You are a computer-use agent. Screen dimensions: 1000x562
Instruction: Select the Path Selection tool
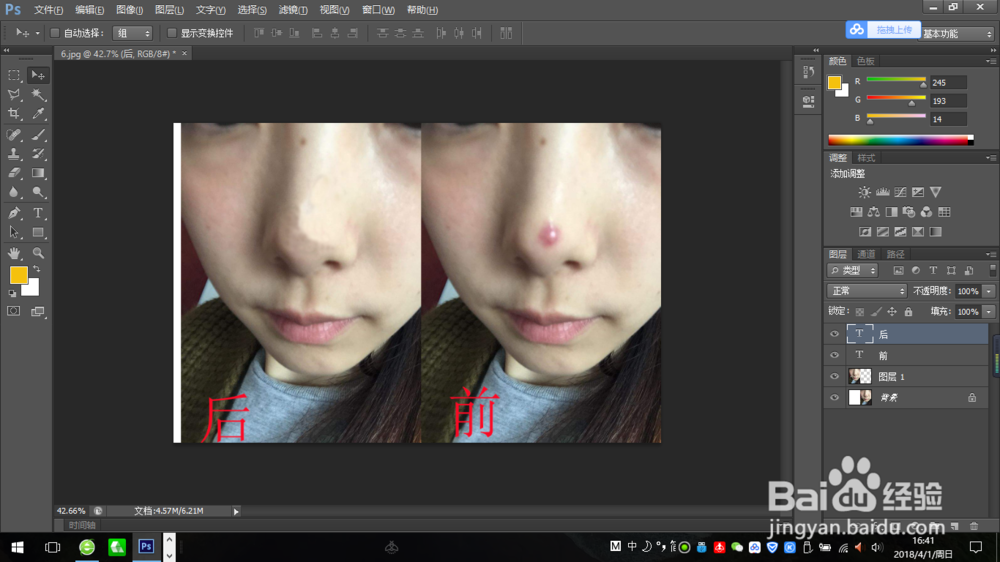click(x=14, y=232)
